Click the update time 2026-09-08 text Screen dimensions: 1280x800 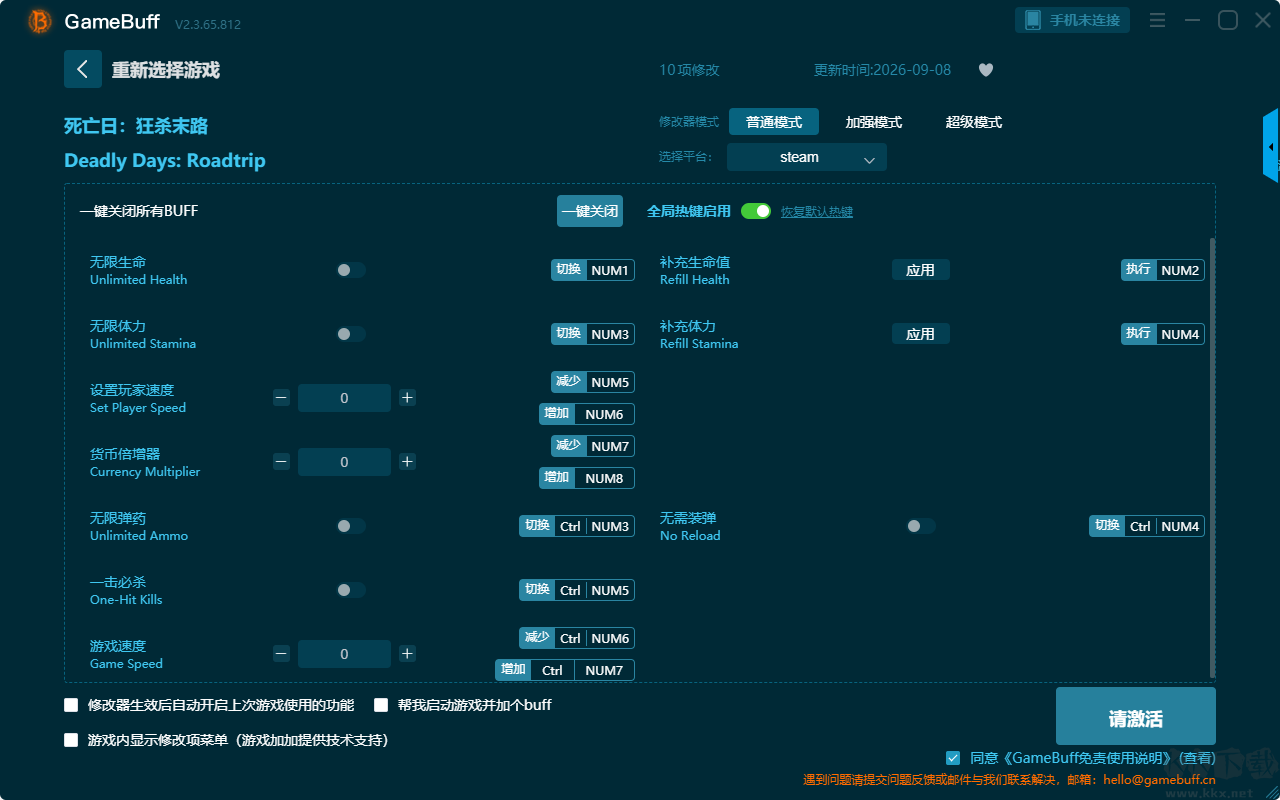883,70
